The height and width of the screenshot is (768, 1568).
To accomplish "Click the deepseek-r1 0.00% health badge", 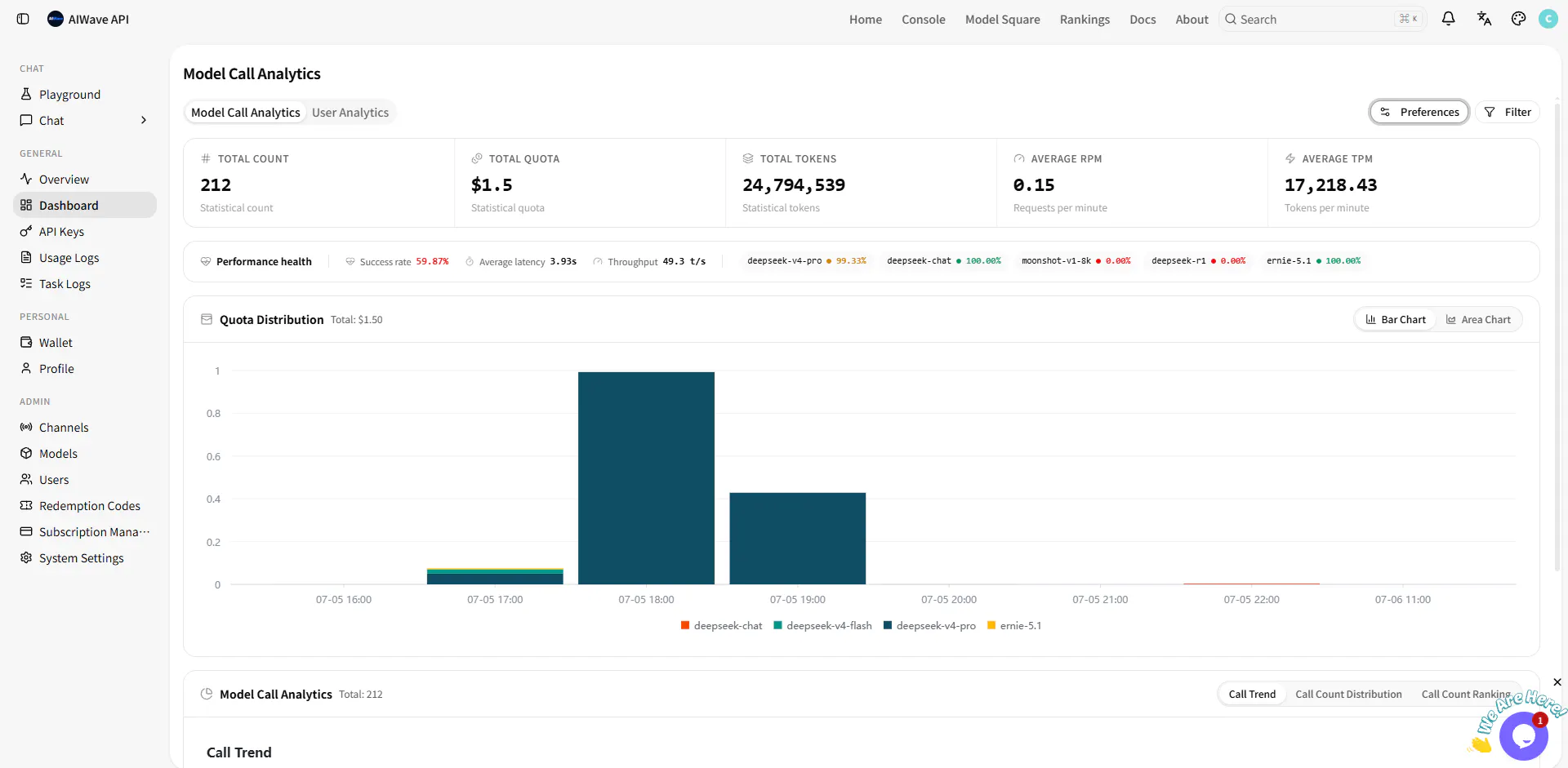I will [1198, 261].
